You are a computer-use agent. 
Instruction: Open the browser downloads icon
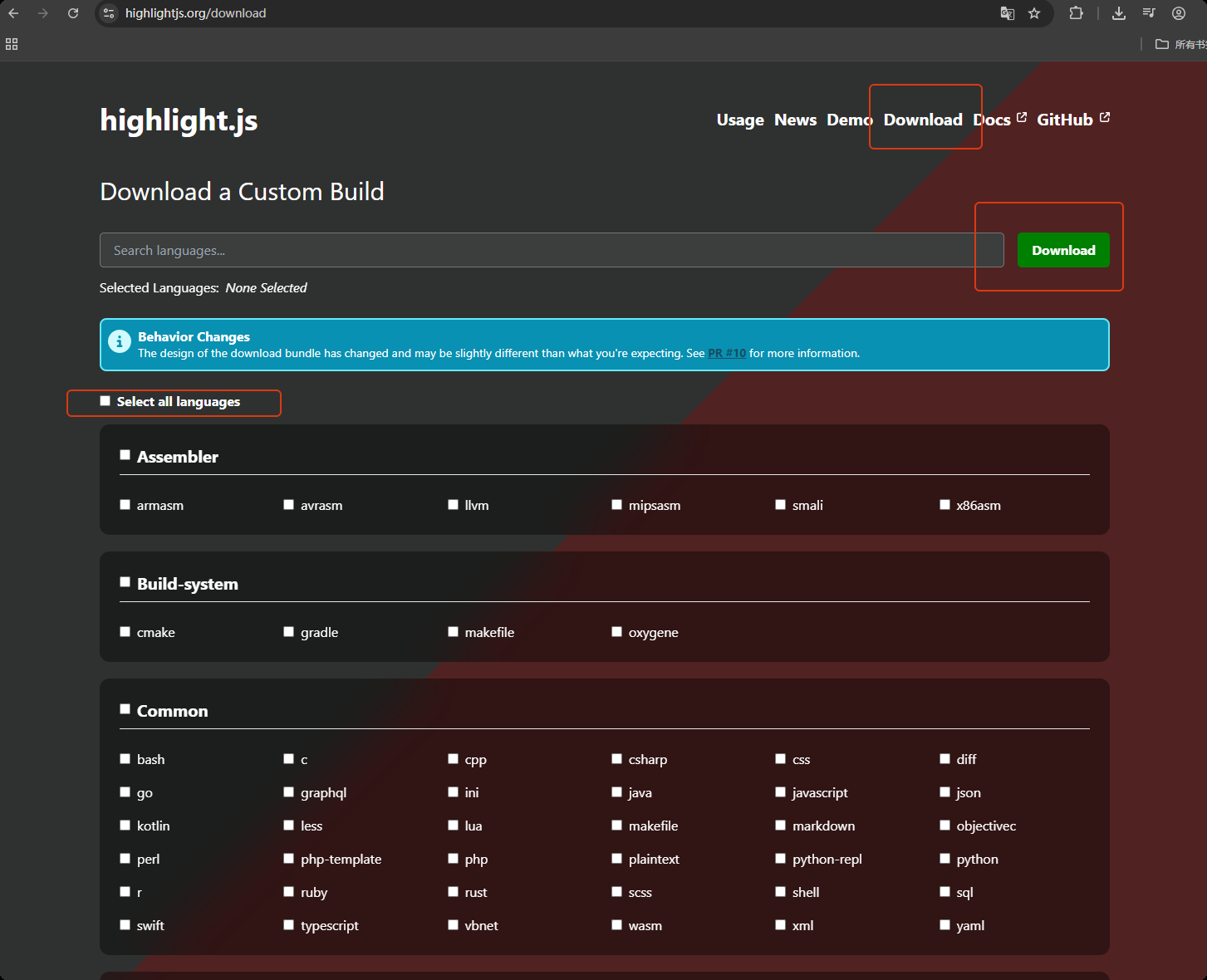pyautogui.click(x=1119, y=13)
